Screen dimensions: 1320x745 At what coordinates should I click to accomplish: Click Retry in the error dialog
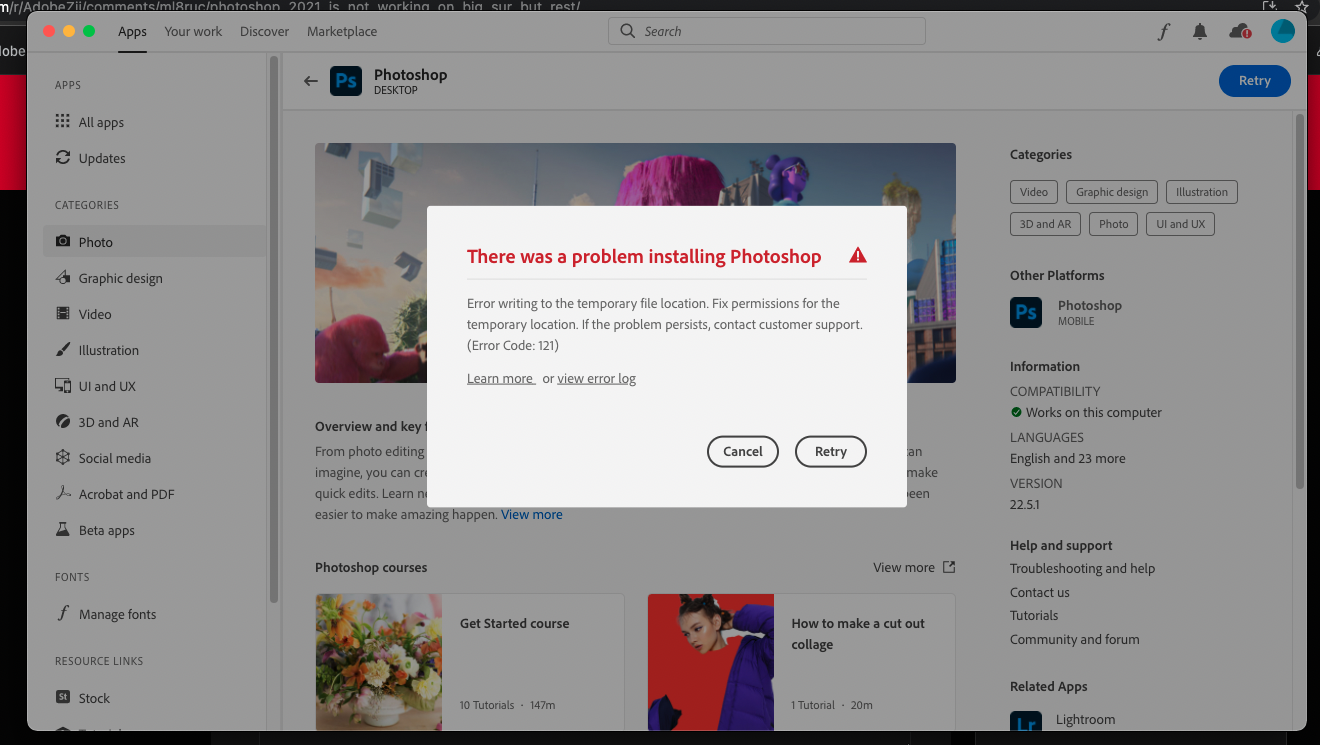point(831,451)
